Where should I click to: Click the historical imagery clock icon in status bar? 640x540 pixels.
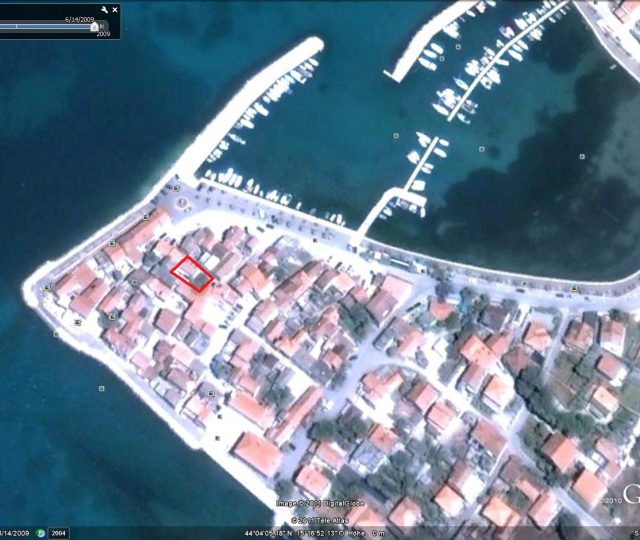pyautogui.click(x=41, y=533)
